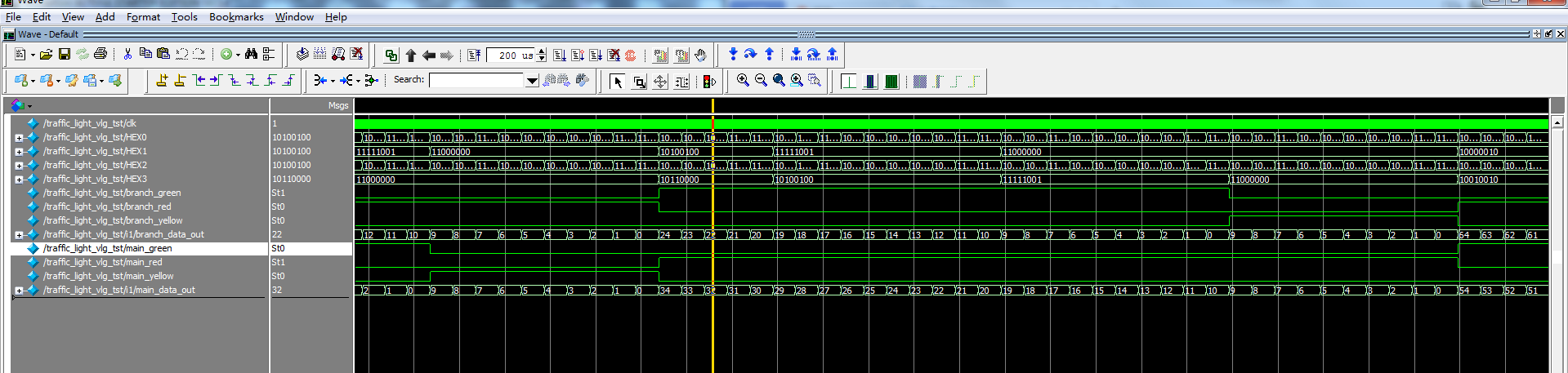Click the Step Over curved arrow icon
The width and height of the screenshot is (1568, 373).
(750, 54)
